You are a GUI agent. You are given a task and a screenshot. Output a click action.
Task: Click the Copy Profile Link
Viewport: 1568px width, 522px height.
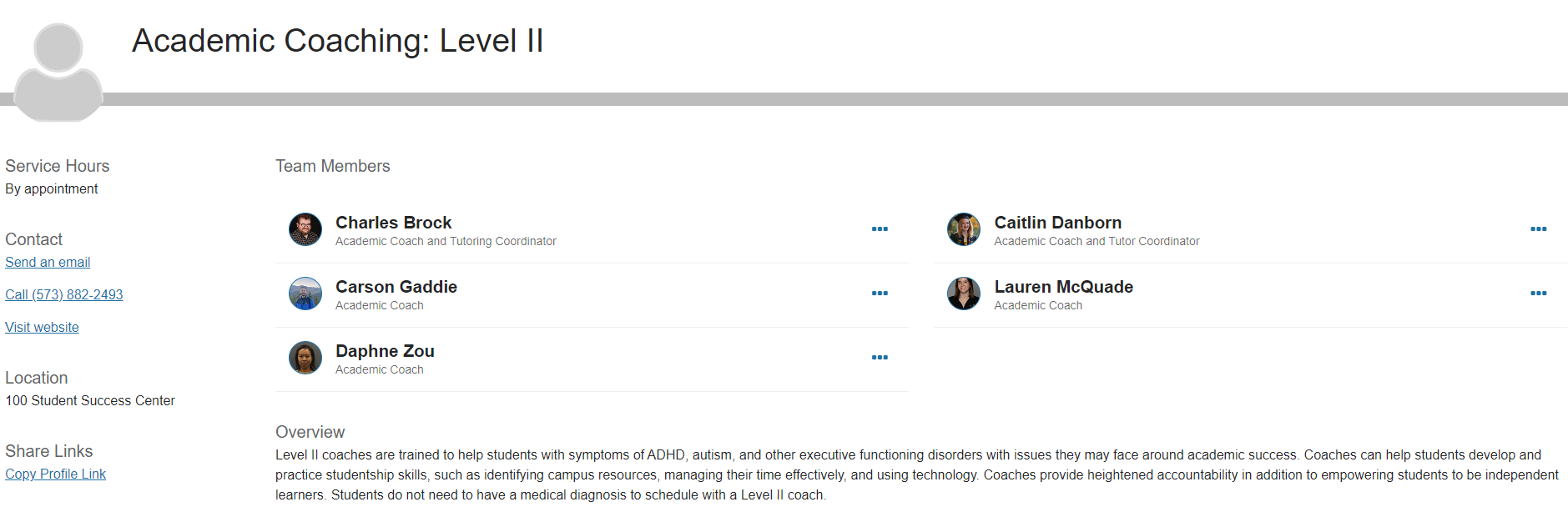tap(55, 474)
